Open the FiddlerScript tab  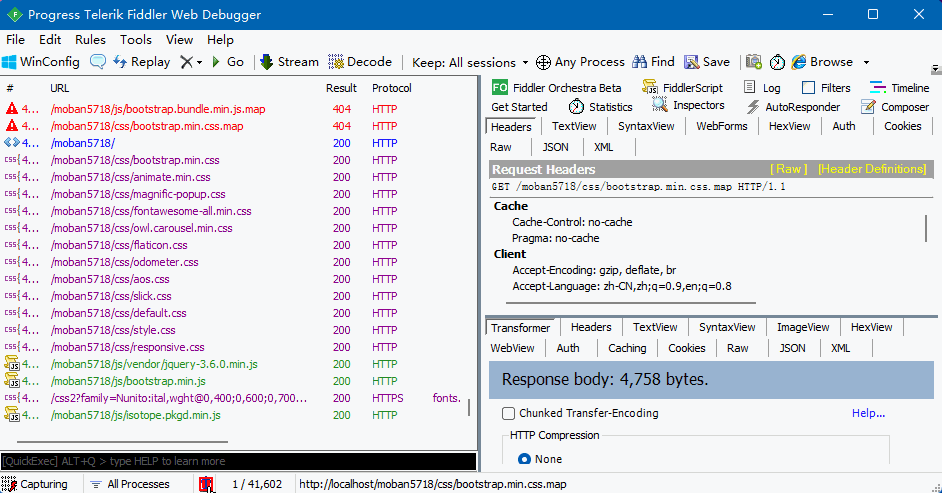pos(682,88)
